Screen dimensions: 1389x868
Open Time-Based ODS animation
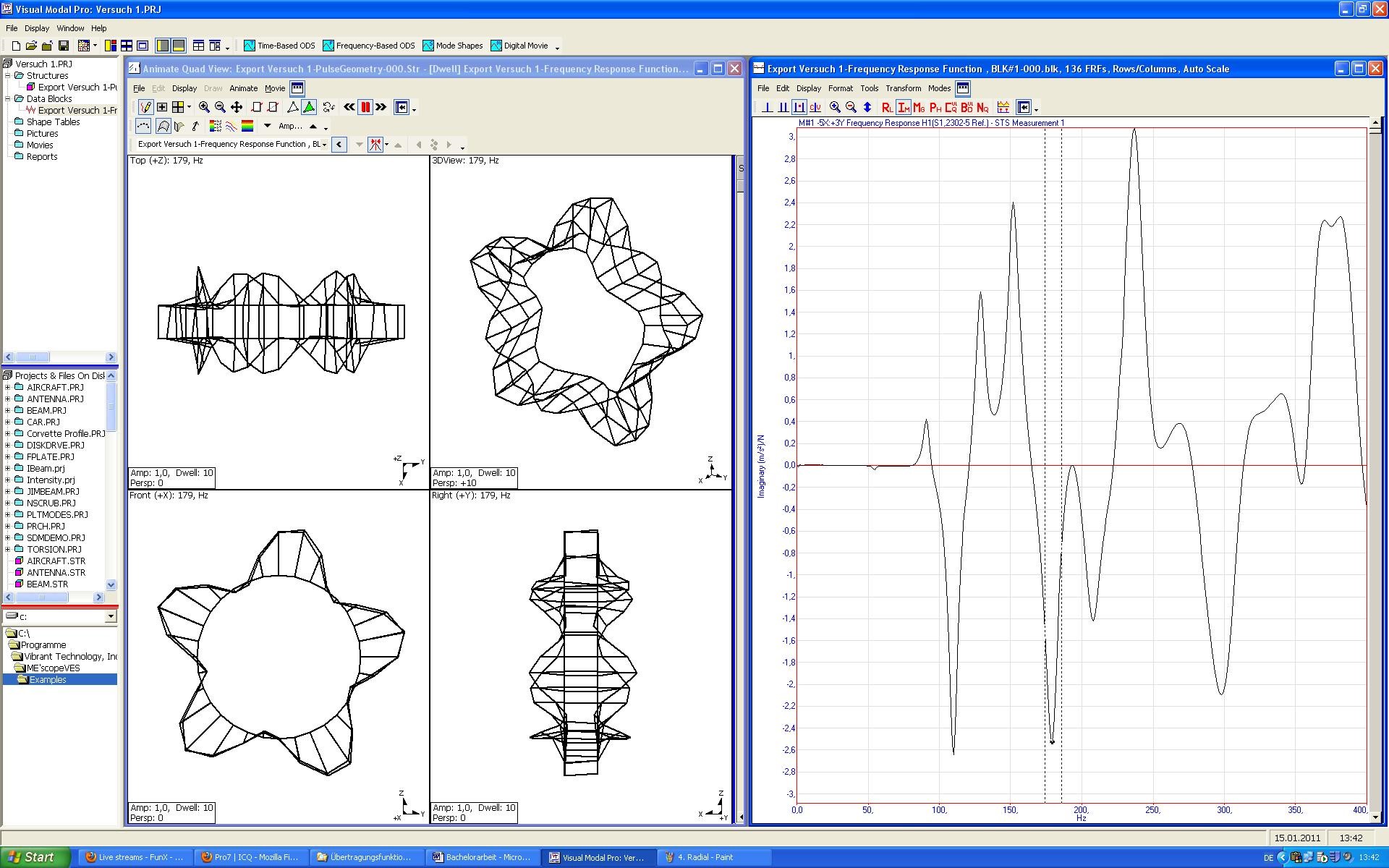pos(280,46)
